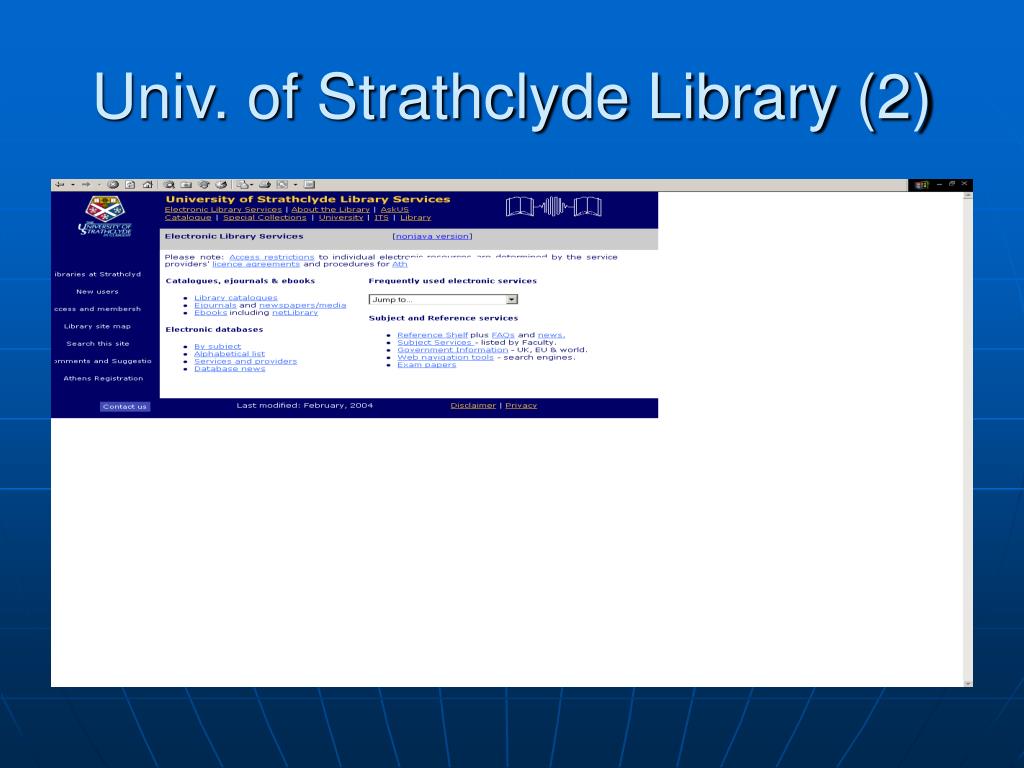Open the Media toolbar icon
Image resolution: width=1024 pixels, height=768 pixels.
click(204, 185)
